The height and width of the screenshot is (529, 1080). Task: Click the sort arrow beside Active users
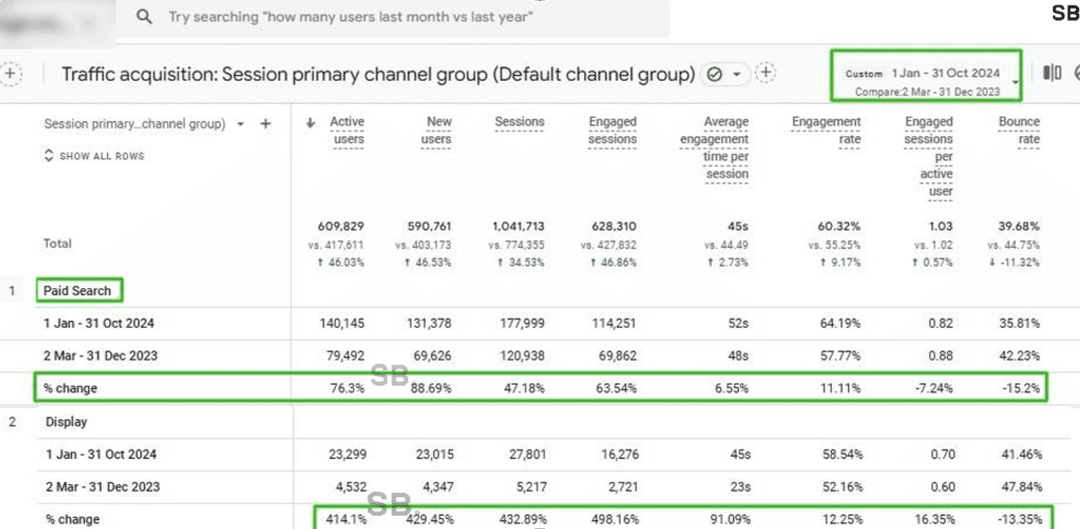[x=310, y=123]
